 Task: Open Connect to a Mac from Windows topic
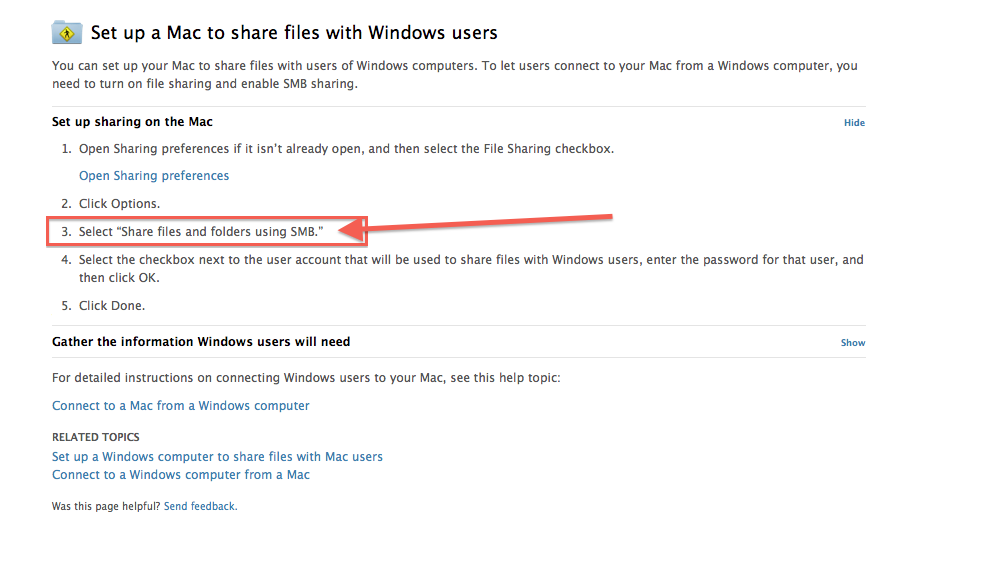click(180, 406)
